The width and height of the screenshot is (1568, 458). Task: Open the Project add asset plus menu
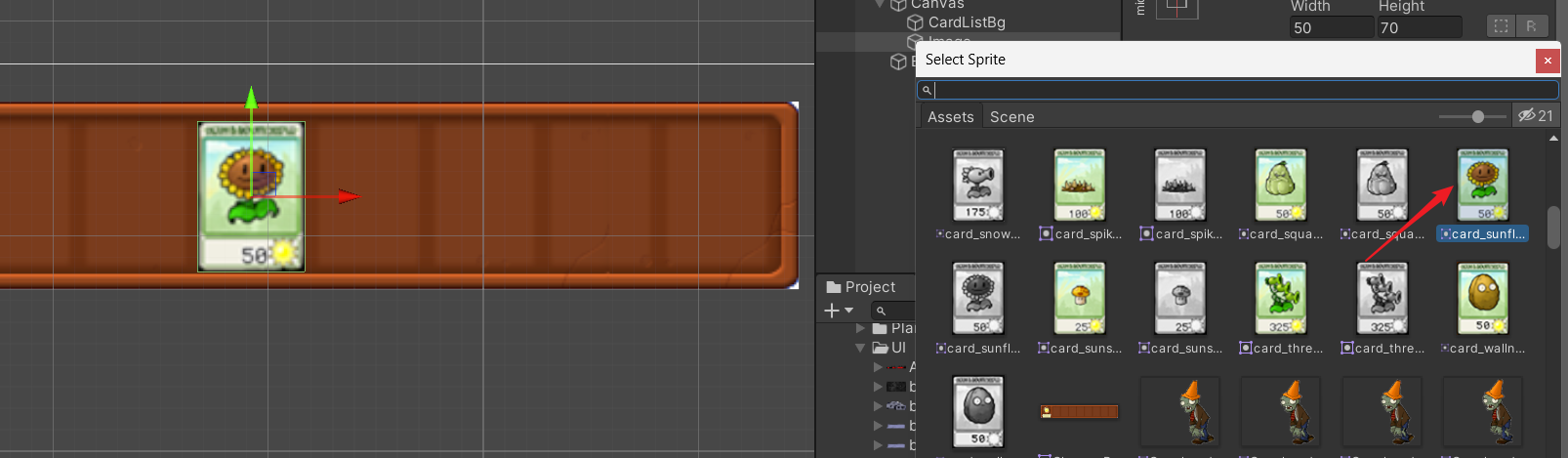[x=838, y=311]
